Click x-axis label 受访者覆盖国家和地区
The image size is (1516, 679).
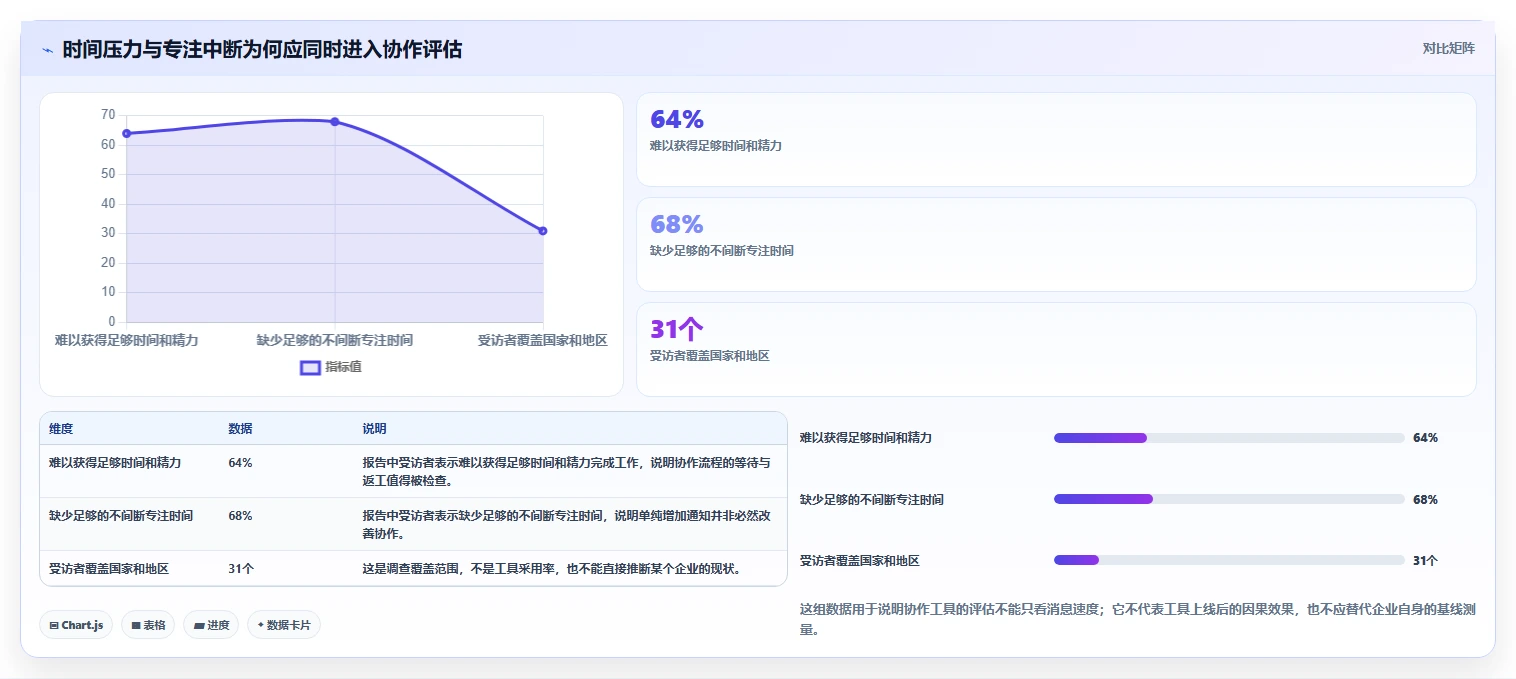pos(543,341)
